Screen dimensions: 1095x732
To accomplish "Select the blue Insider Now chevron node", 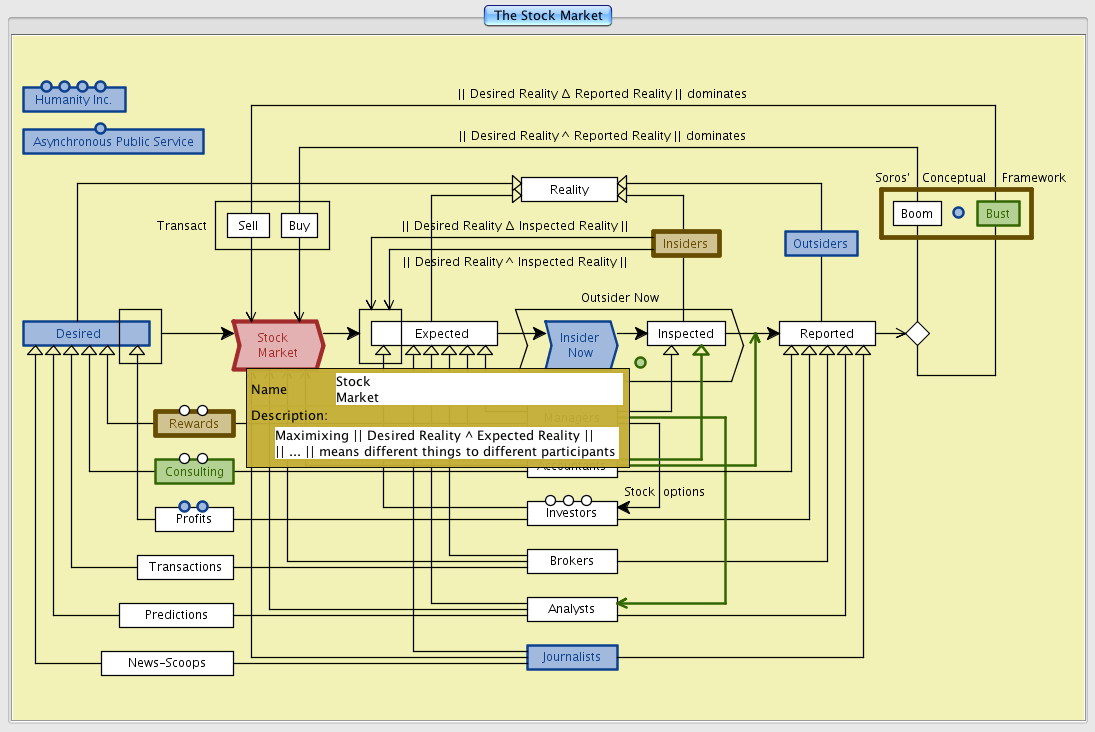I will click(x=580, y=345).
